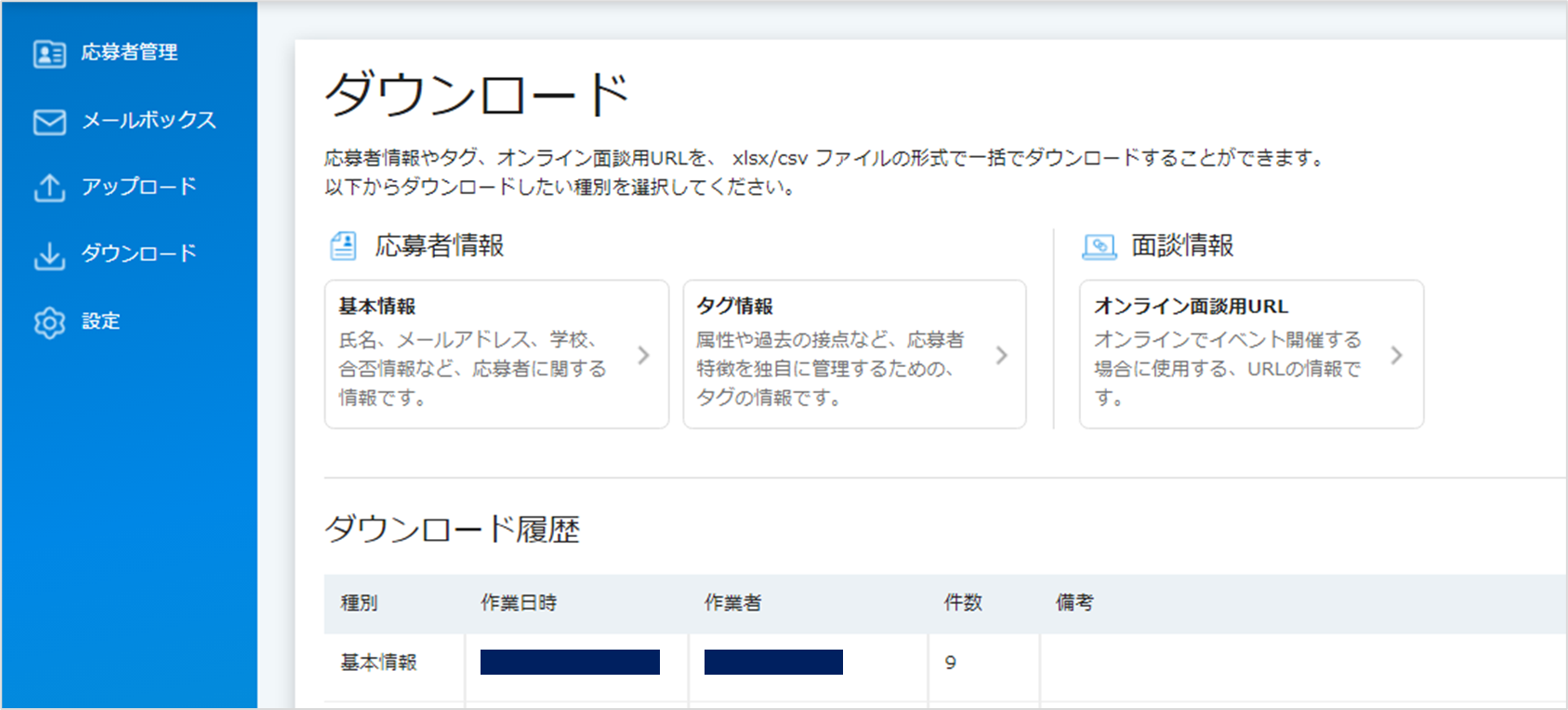Image resolution: width=1568 pixels, height=710 pixels.
Task: Expand 基本情報 card chevron arrow
Action: 643,355
